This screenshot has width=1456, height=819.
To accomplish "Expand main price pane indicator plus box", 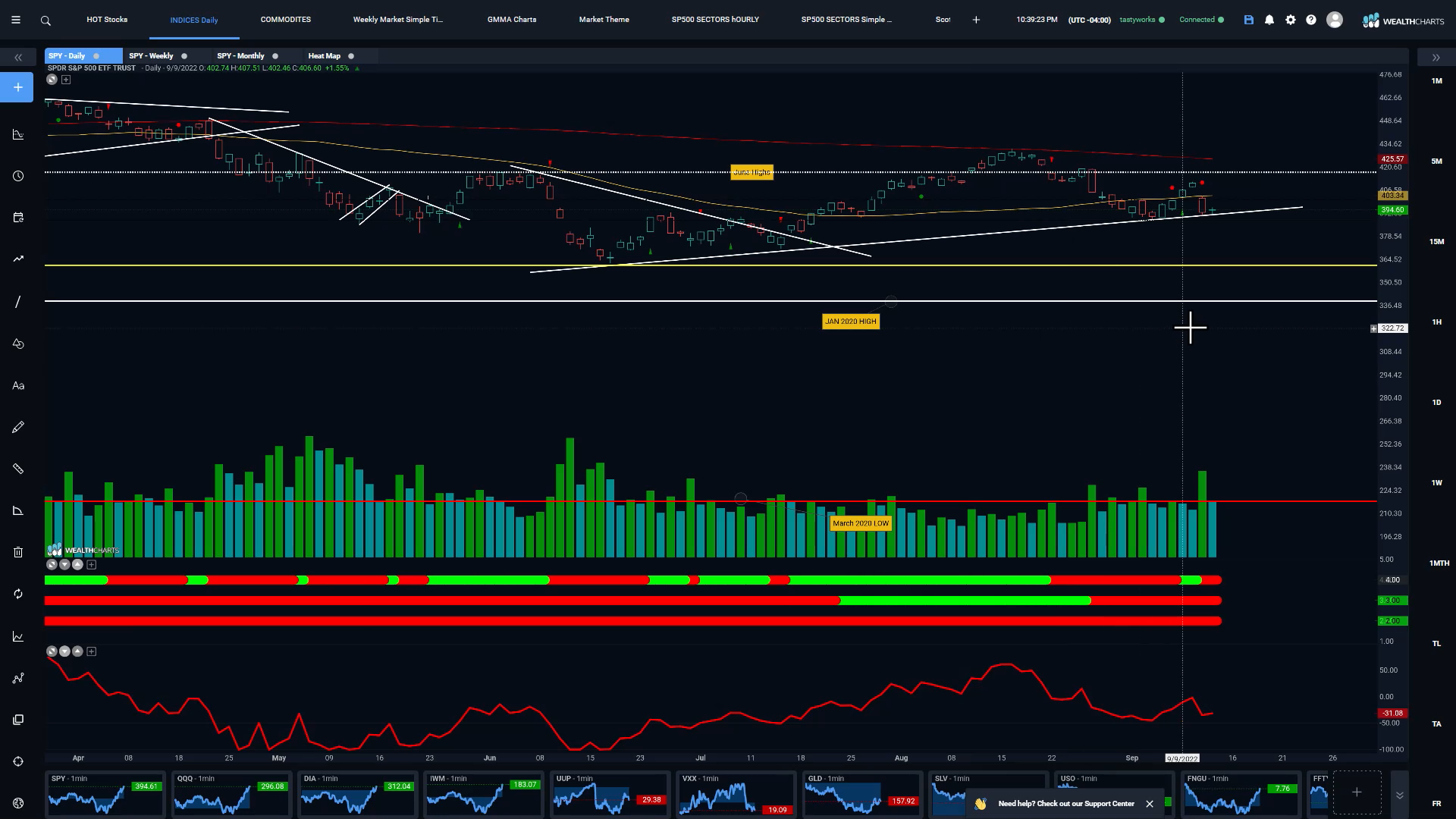I will (66, 80).
